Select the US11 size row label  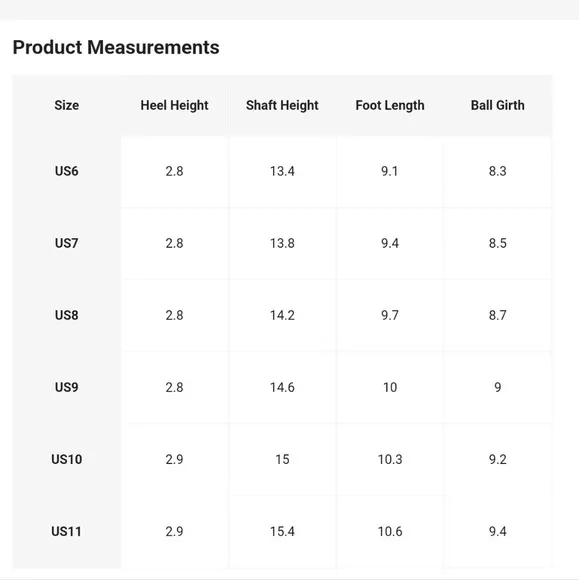pyautogui.click(x=67, y=532)
